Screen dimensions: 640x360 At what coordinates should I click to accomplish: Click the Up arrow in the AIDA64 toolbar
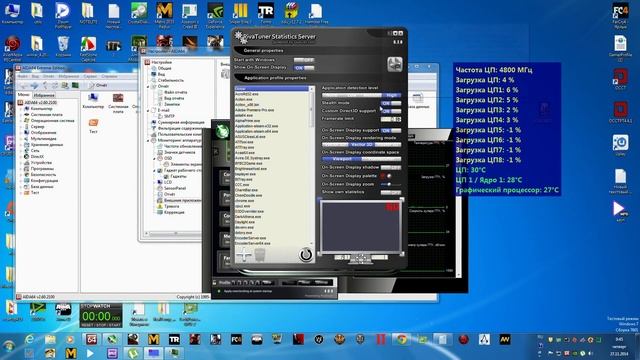45,85
